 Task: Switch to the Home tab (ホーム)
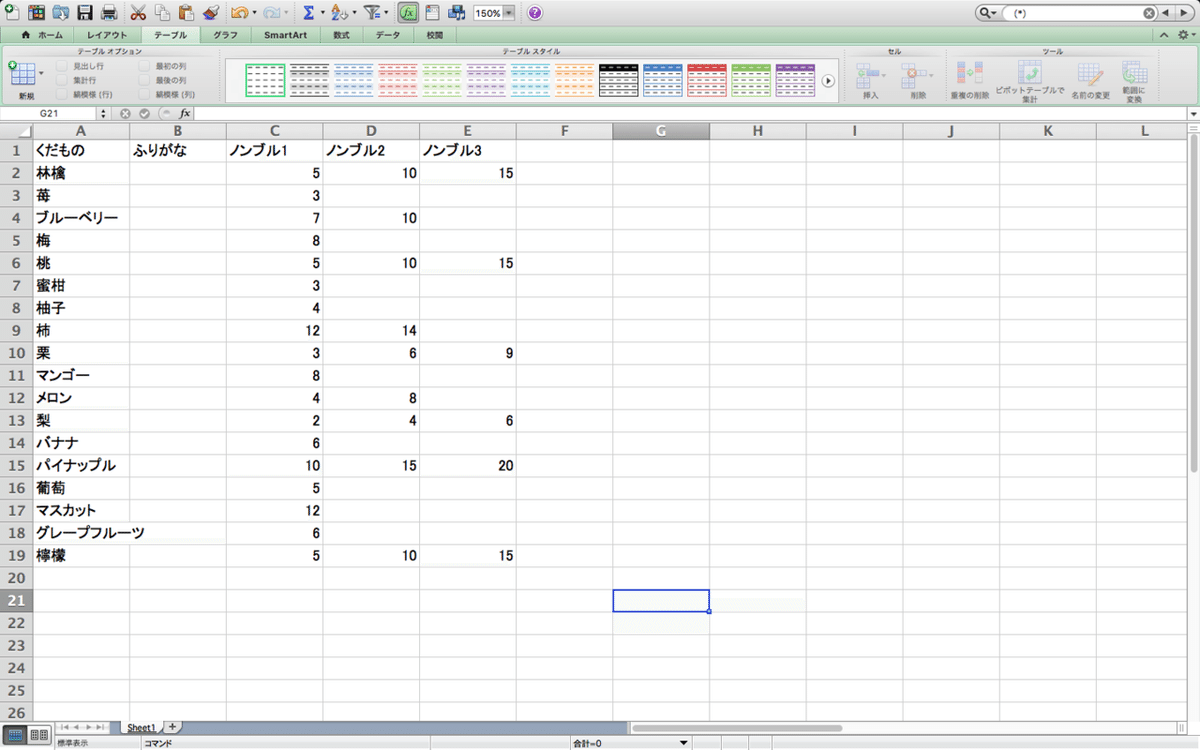coord(42,35)
